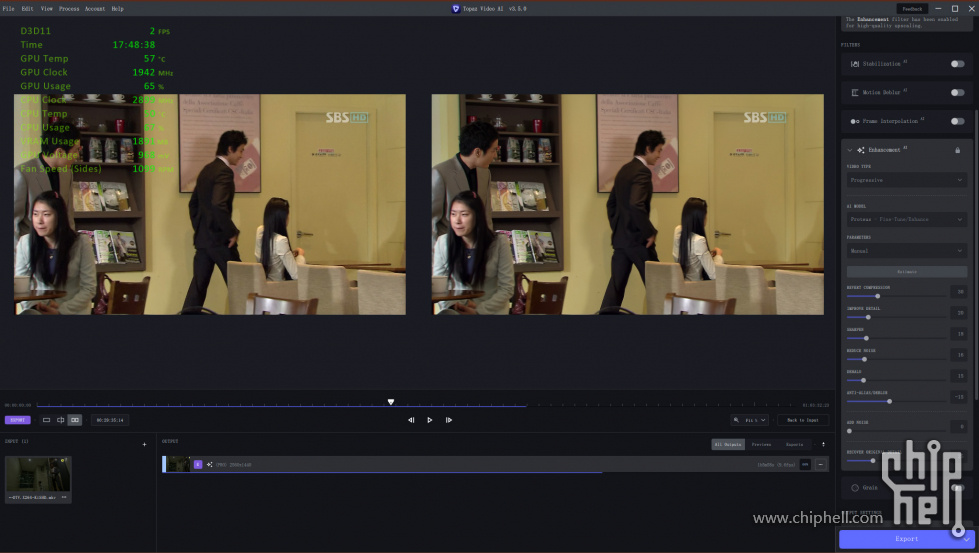
Task: Open the View menu
Action: [x=47, y=9]
